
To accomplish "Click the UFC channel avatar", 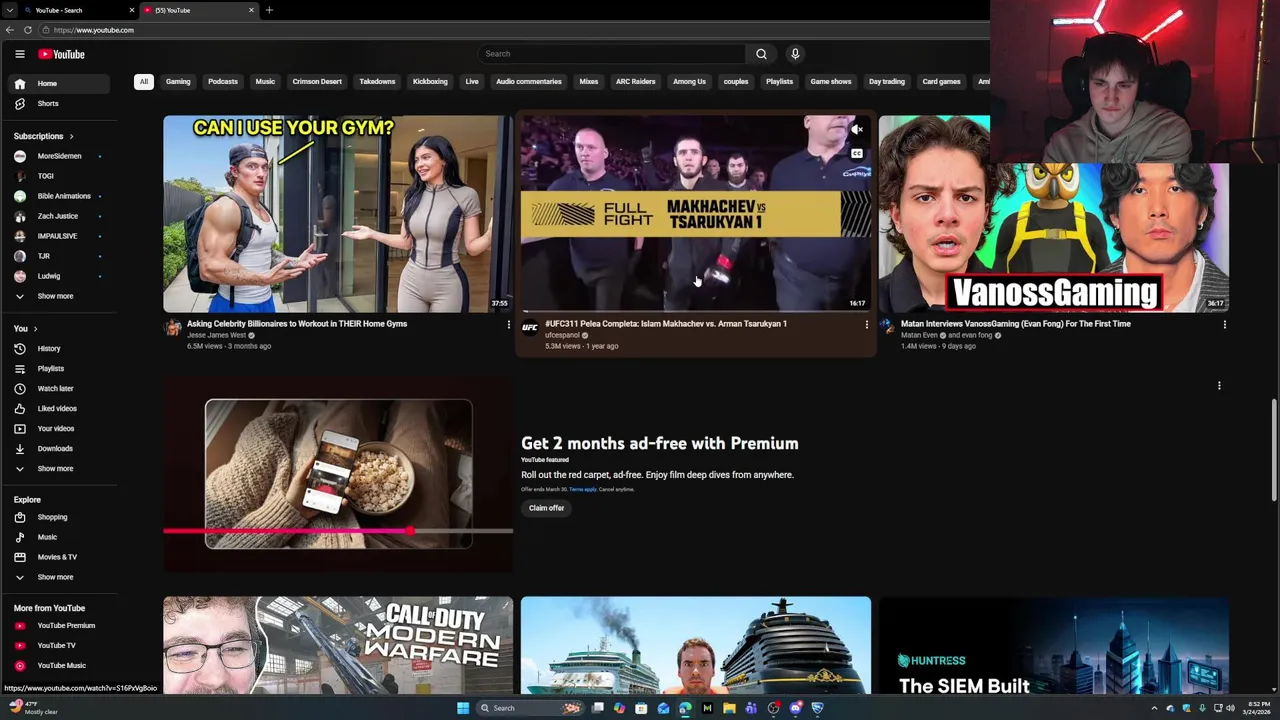I will (x=530, y=327).
